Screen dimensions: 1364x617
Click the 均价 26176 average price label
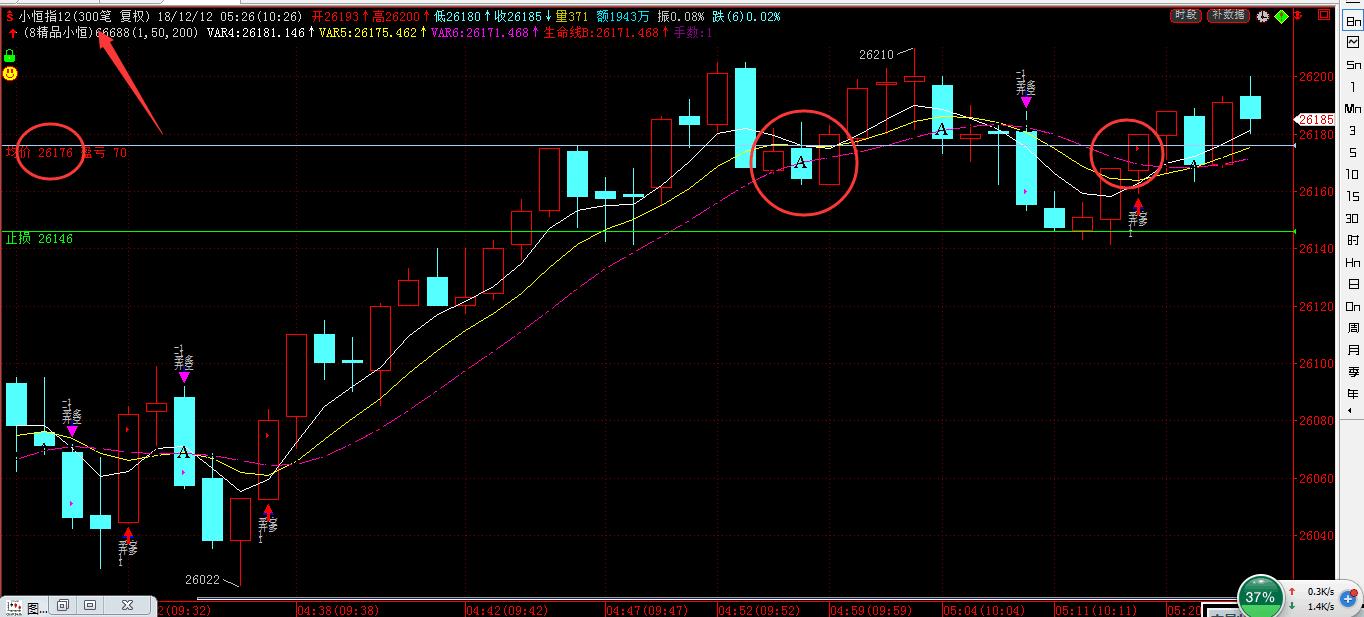point(39,153)
